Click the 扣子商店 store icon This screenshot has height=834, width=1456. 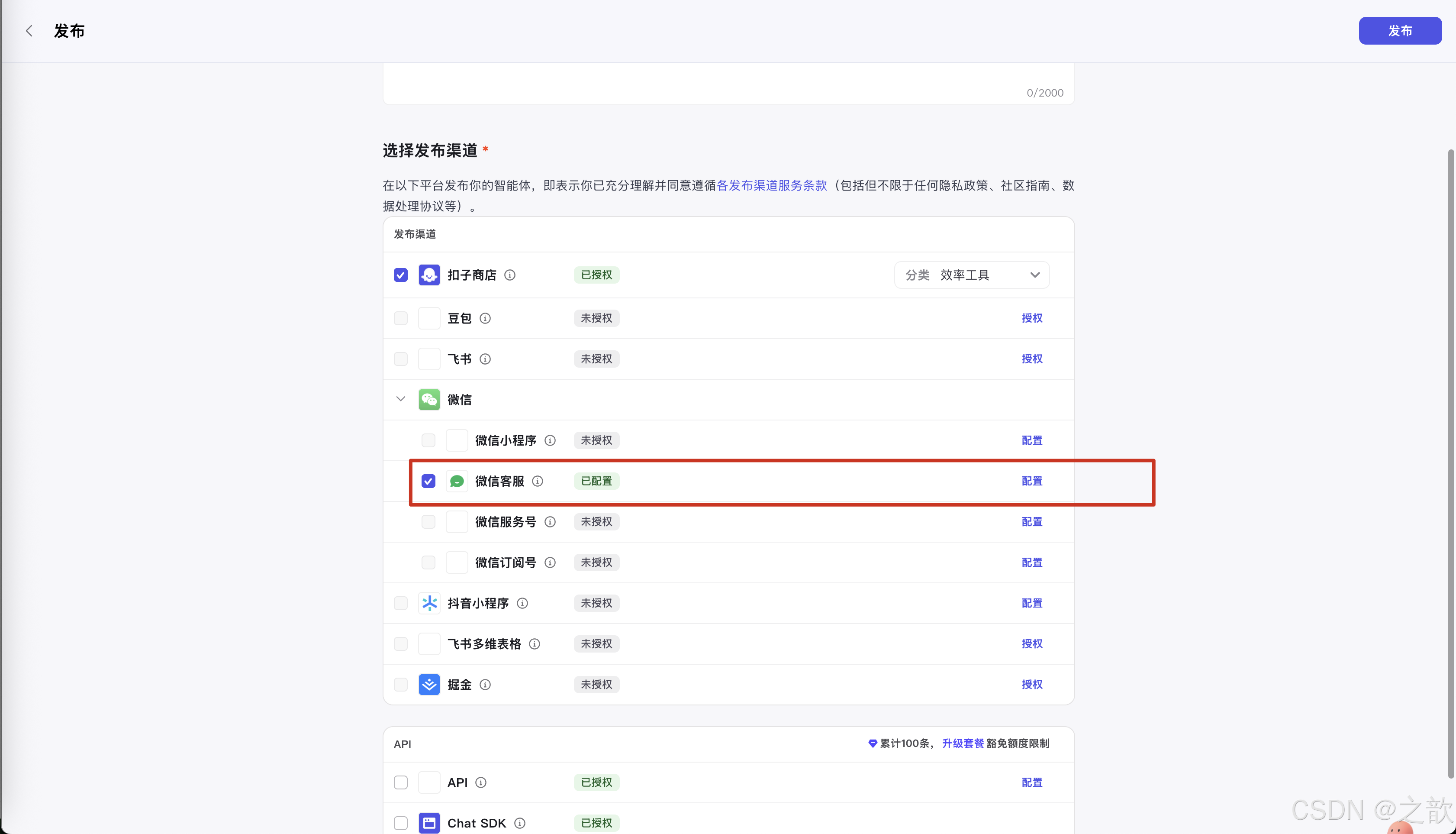click(x=429, y=275)
